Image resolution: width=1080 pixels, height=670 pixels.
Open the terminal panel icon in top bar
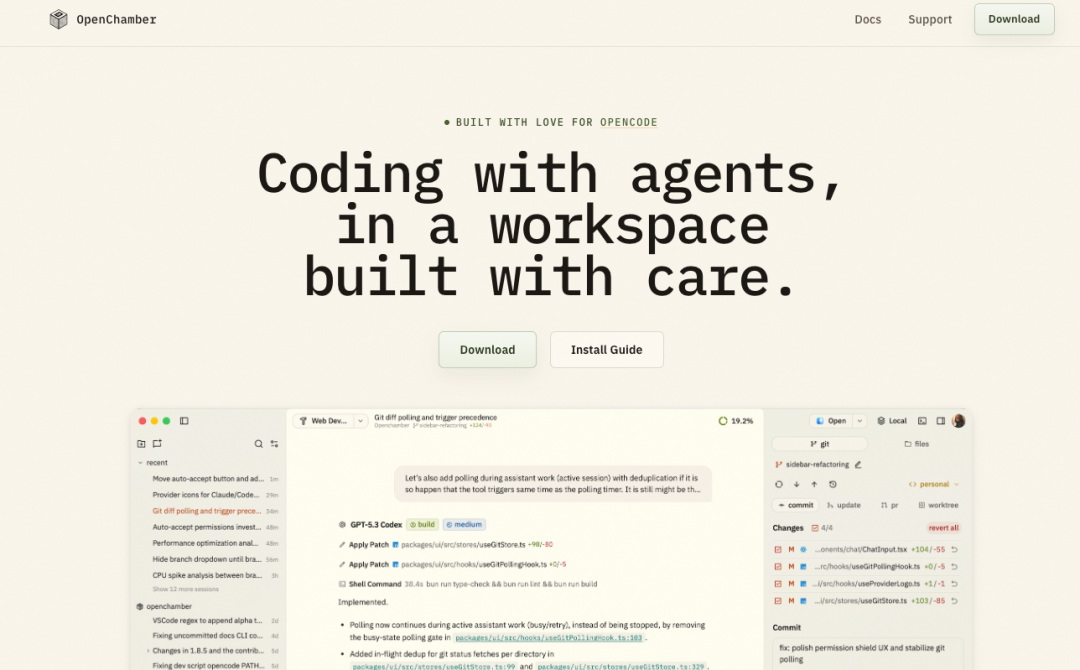(922, 421)
